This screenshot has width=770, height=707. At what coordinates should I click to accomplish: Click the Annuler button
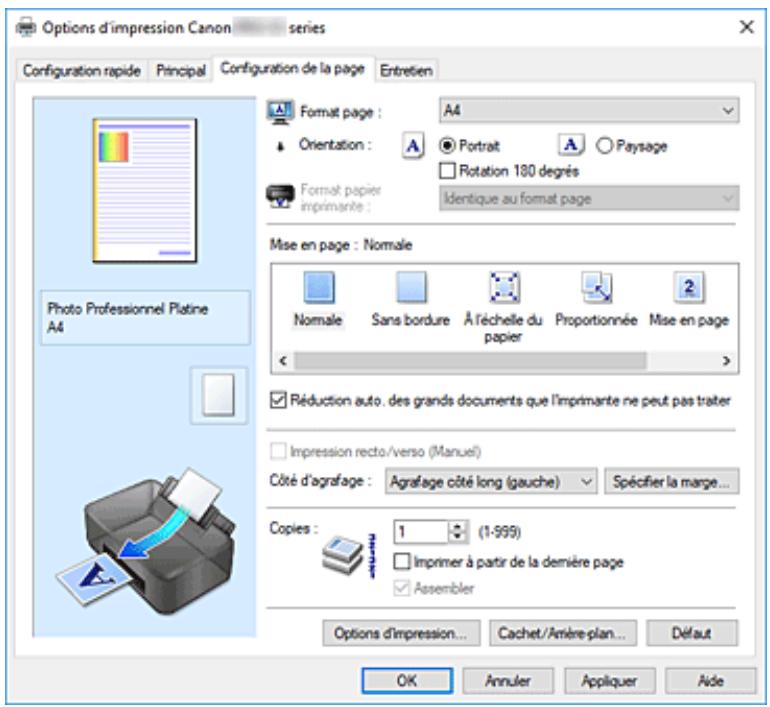[x=508, y=680]
